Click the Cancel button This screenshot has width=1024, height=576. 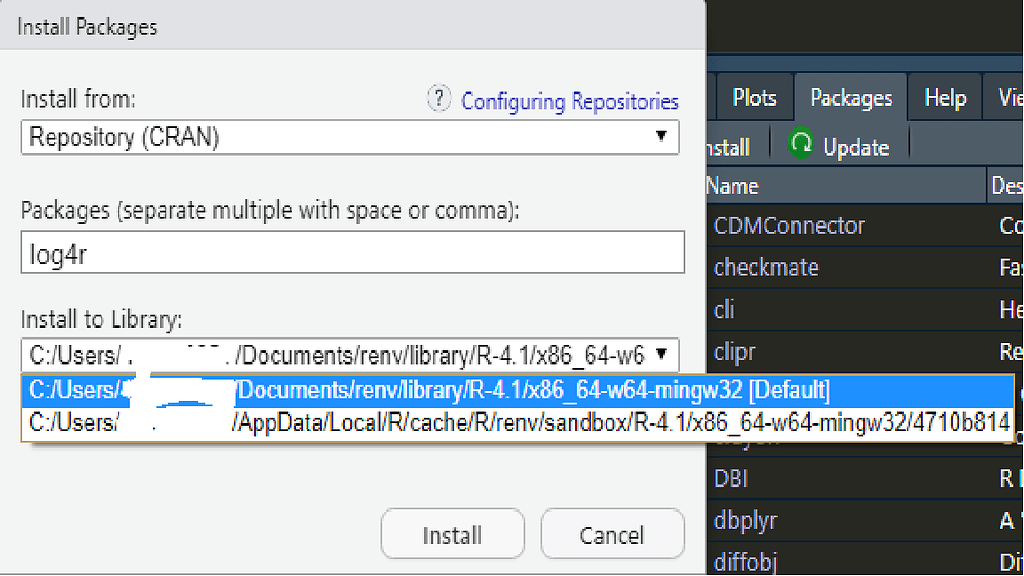tap(612, 533)
